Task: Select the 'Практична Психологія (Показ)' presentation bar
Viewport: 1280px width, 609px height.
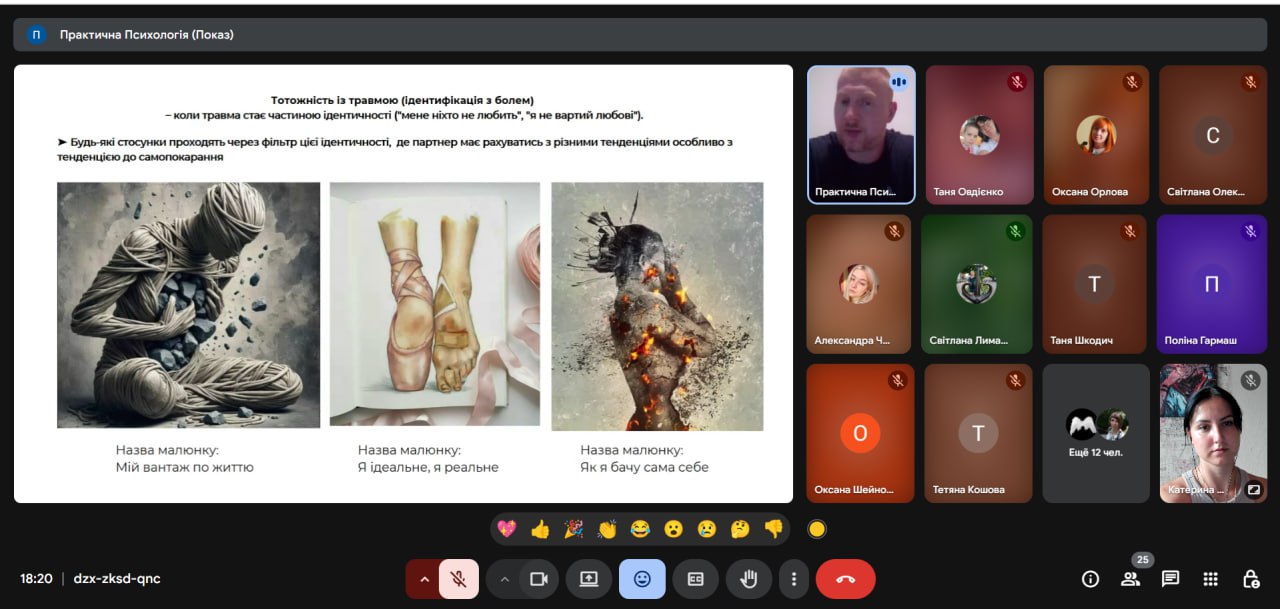Action: (640, 35)
